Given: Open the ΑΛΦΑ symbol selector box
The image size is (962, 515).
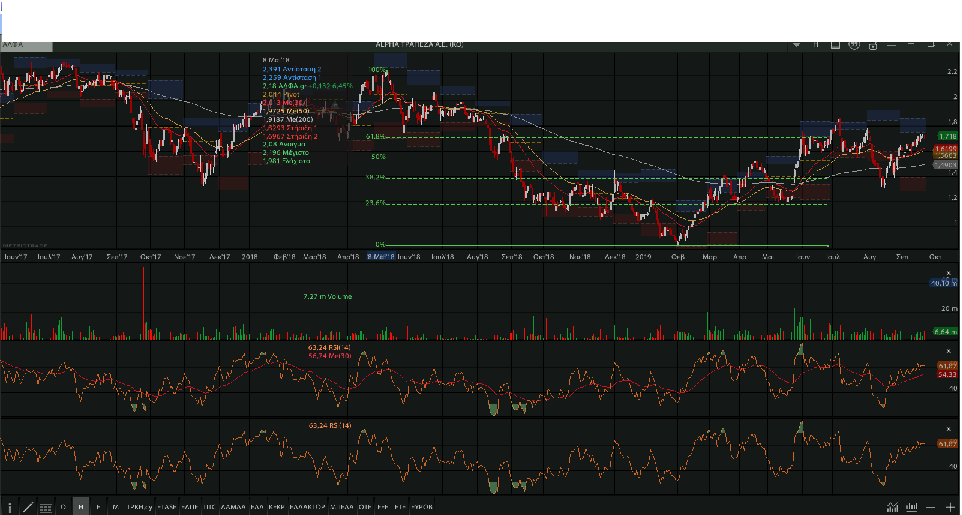Looking at the screenshot, I should click(x=27, y=45).
